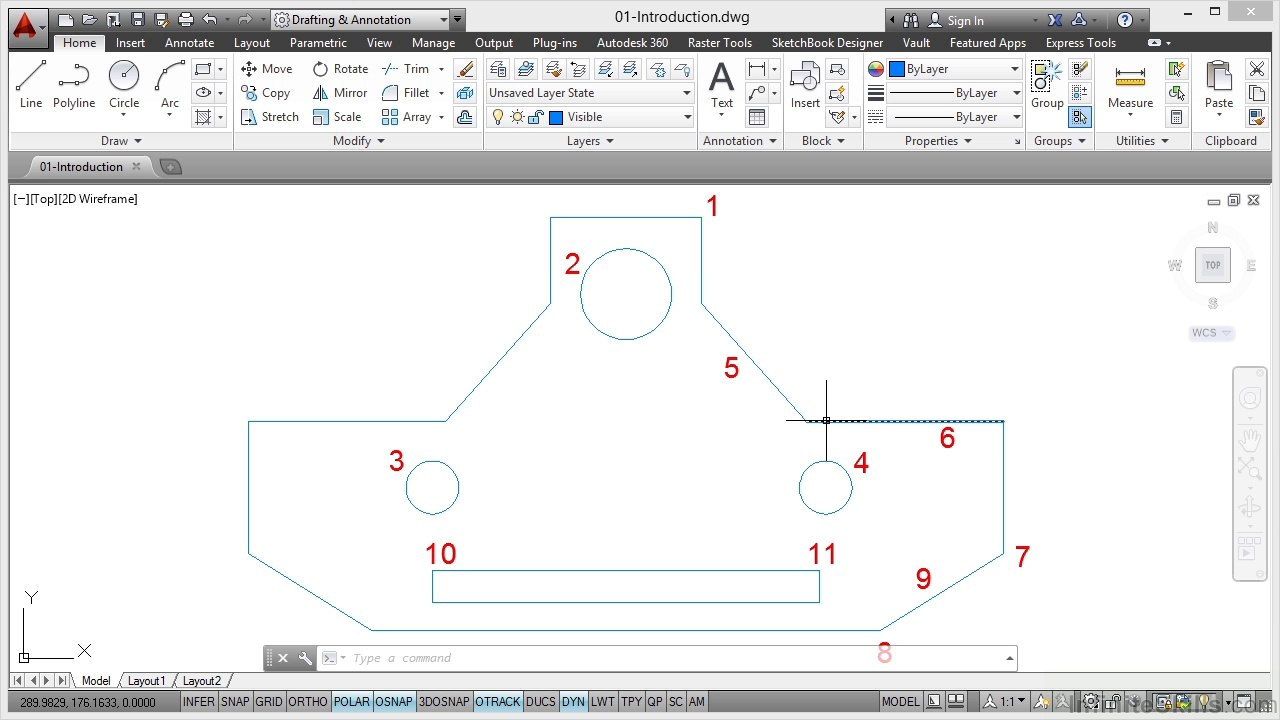Screen dimensions: 1280x720
Task: Toggle SNAP mode
Action: 235,702
